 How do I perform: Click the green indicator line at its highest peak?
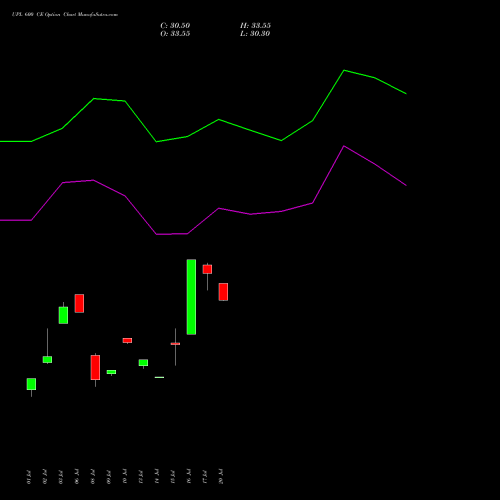coord(344,70)
